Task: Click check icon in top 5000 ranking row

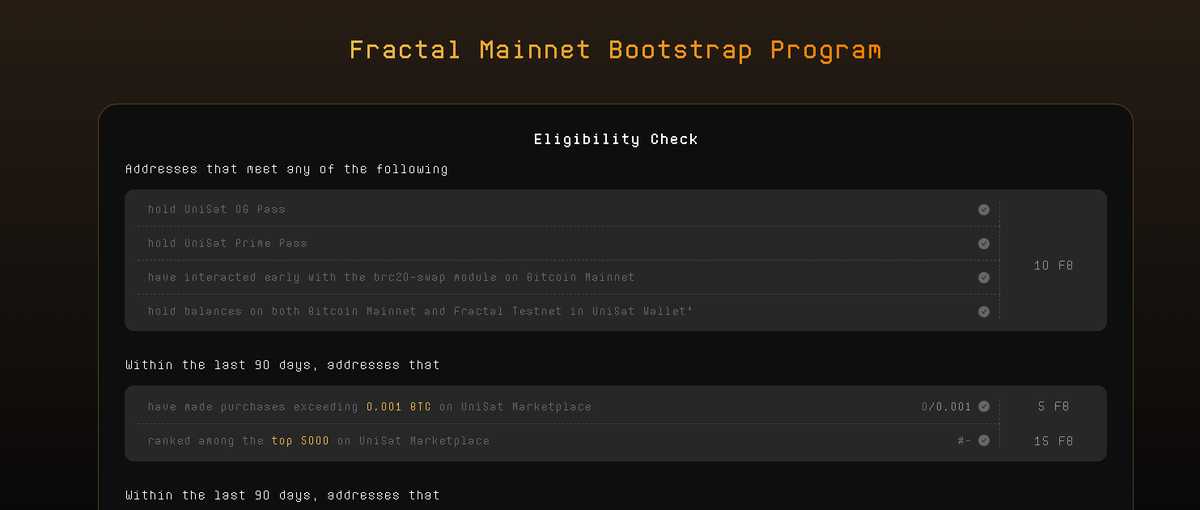Action: 984,440
